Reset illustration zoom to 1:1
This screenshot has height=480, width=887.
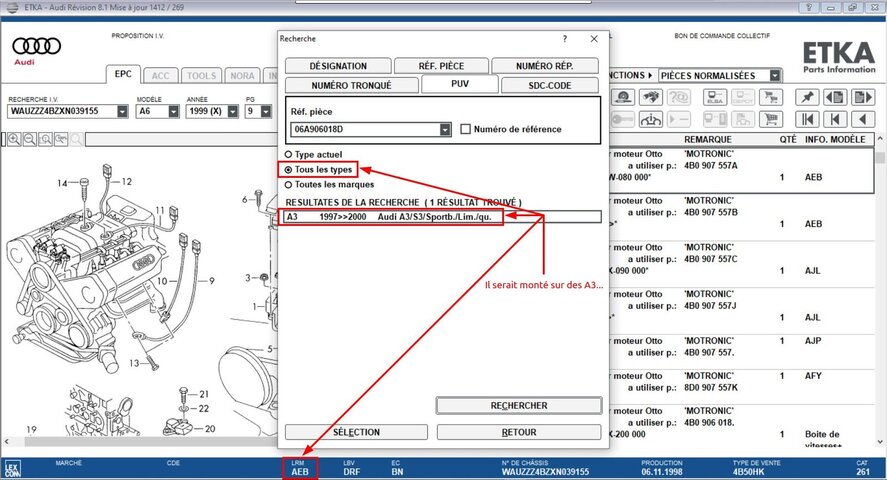click(45, 139)
